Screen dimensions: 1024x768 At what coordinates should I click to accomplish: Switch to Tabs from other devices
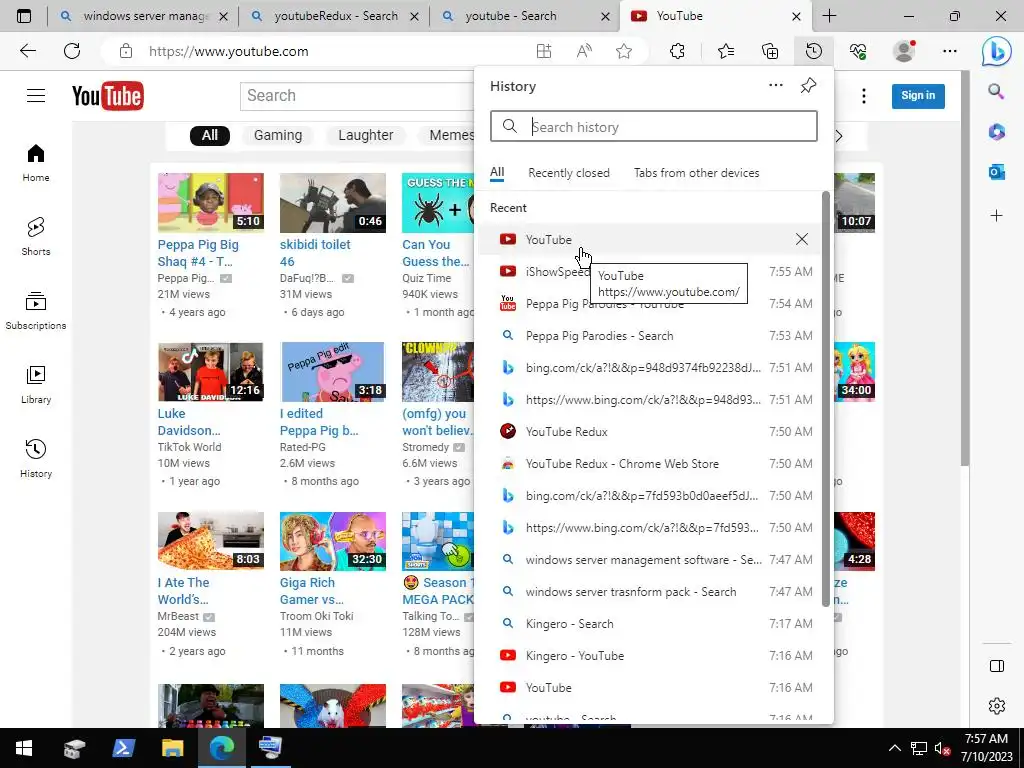696,173
